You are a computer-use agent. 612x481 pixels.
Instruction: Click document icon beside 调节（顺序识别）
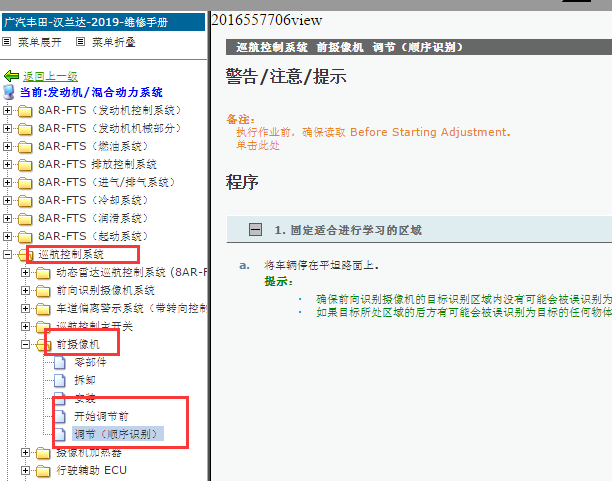pos(60,434)
